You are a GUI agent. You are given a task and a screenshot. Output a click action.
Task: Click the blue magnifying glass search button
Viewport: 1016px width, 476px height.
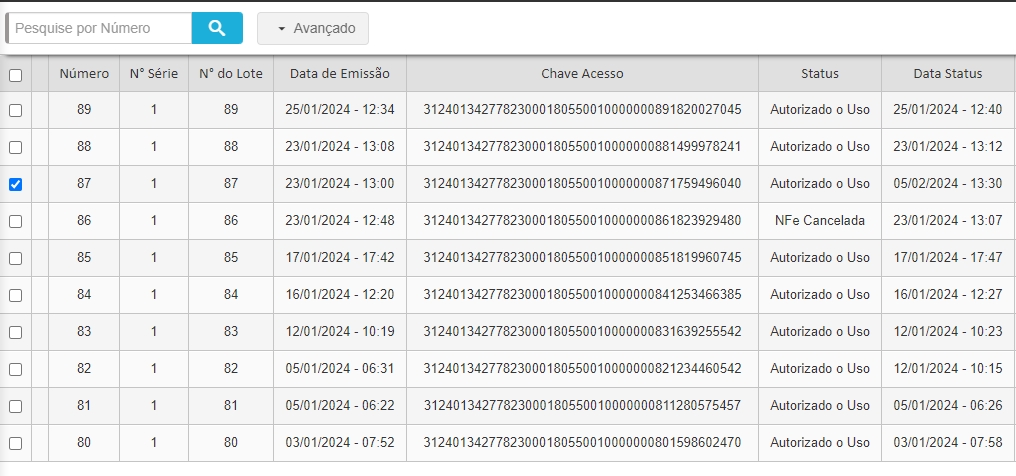pyautogui.click(x=217, y=28)
